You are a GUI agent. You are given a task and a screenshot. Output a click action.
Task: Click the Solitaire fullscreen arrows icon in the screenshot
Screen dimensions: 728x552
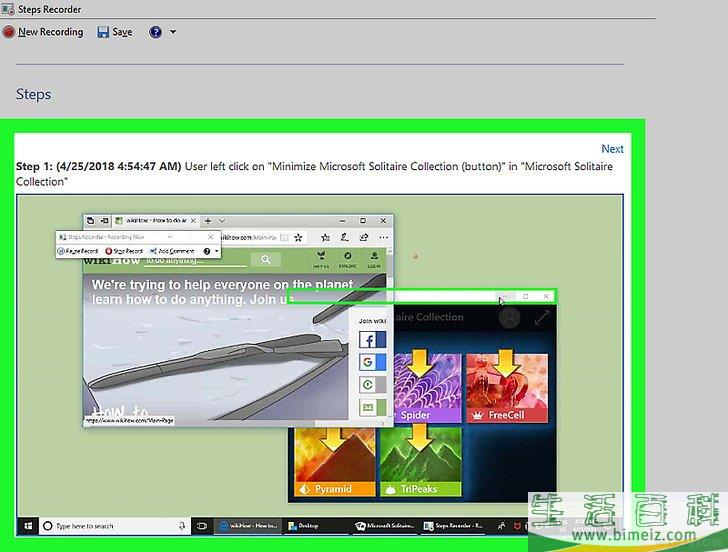tap(542, 318)
